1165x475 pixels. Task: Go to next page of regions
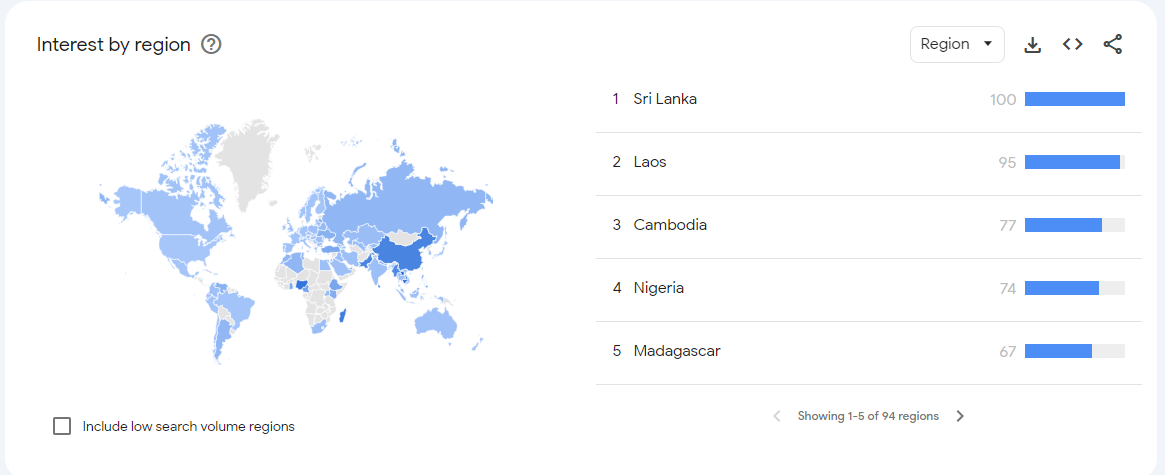[x=960, y=416]
